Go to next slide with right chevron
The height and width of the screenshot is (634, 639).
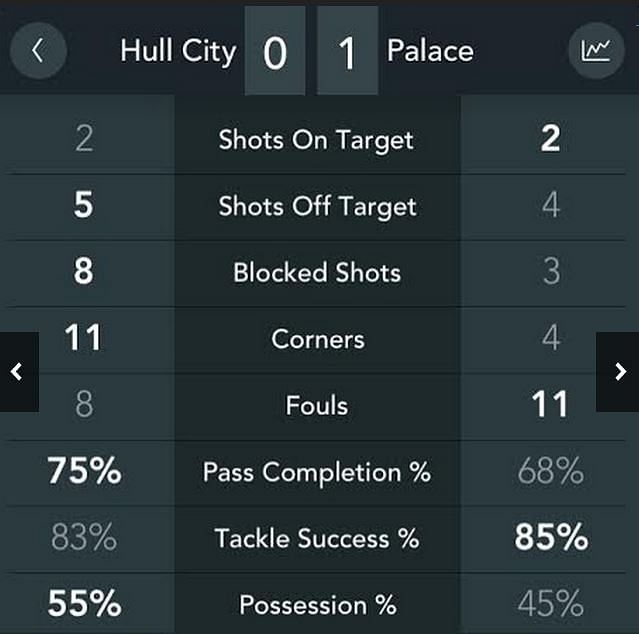point(617,372)
